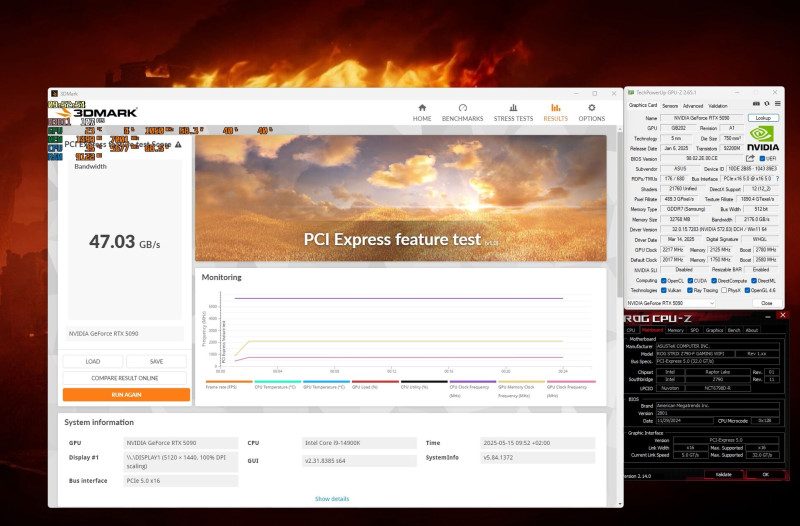This screenshot has width=800, height=526.
Task: Open the Memory tab in CPU-Z
Action: click(x=676, y=330)
